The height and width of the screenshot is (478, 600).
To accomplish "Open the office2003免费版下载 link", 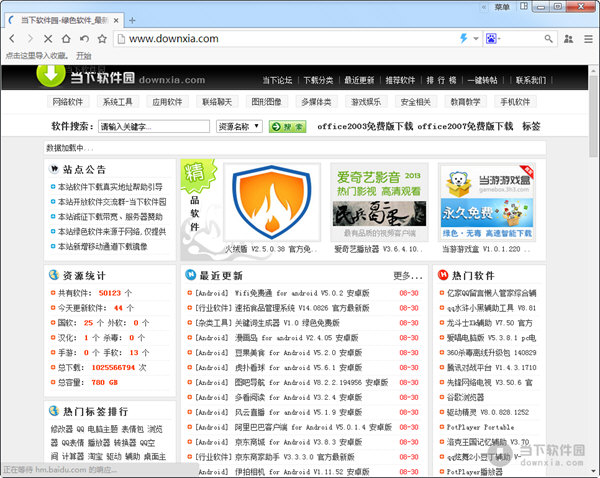I will [x=365, y=126].
